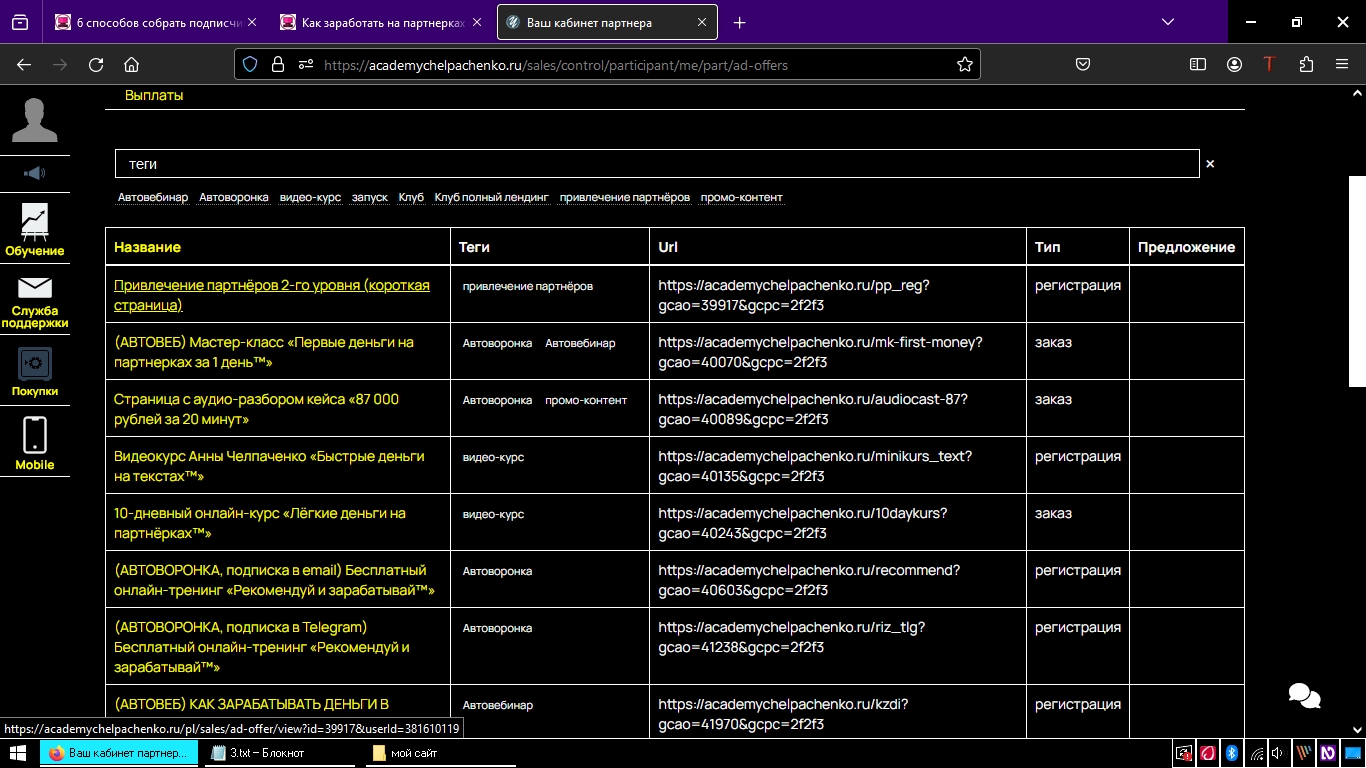Open offer Мастер-класс Первые деньги на партнерках

point(264,352)
